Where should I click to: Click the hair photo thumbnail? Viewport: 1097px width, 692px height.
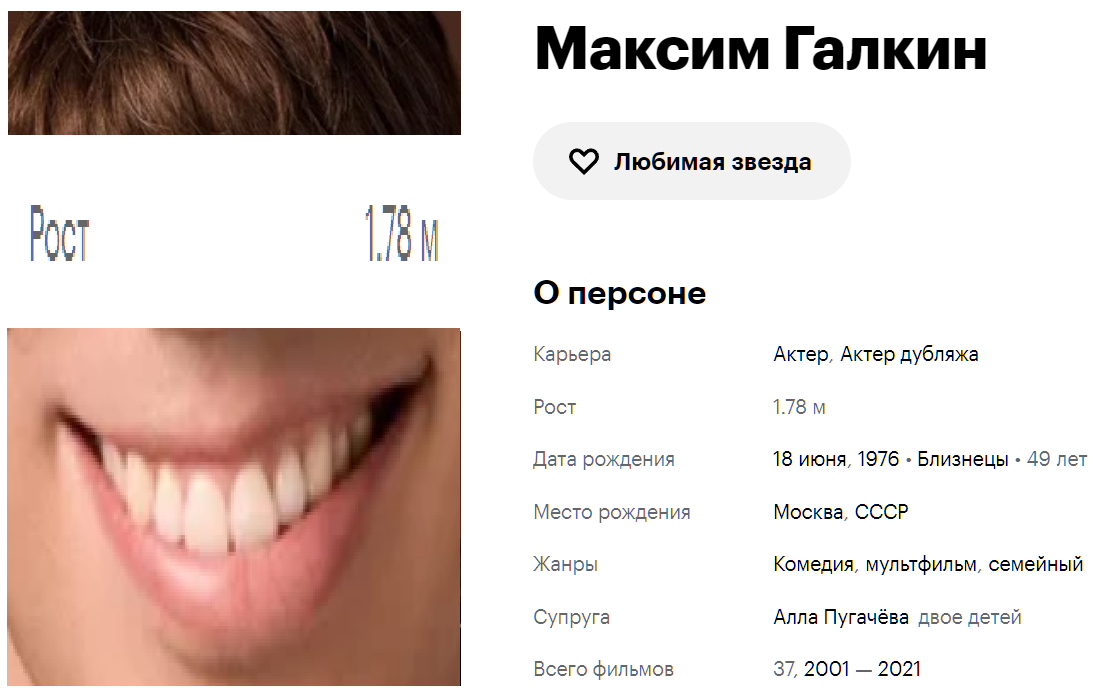coord(234,73)
